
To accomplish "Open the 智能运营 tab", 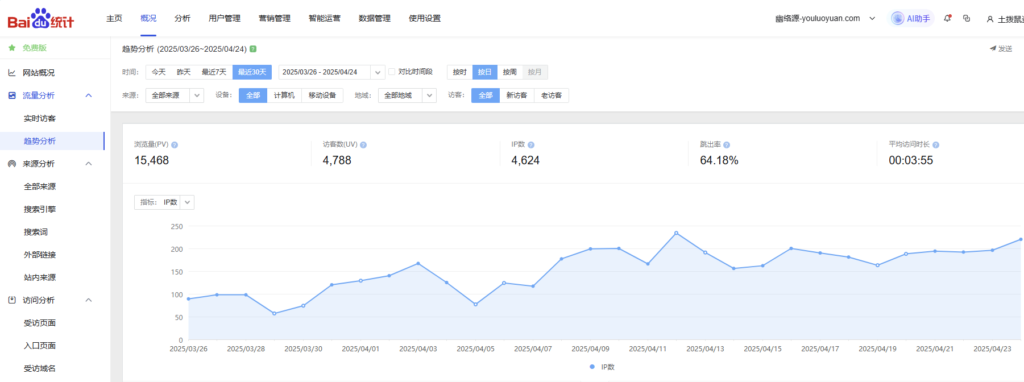I will click(325, 18).
